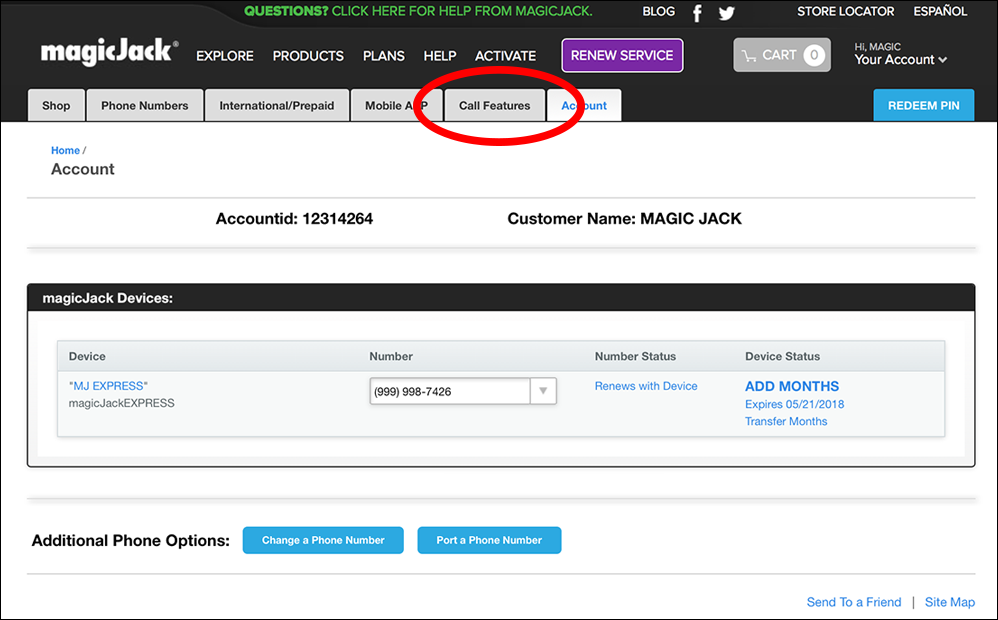Image resolution: width=998 pixels, height=620 pixels.
Task: Switch to the Call Features tab
Action: coord(493,104)
